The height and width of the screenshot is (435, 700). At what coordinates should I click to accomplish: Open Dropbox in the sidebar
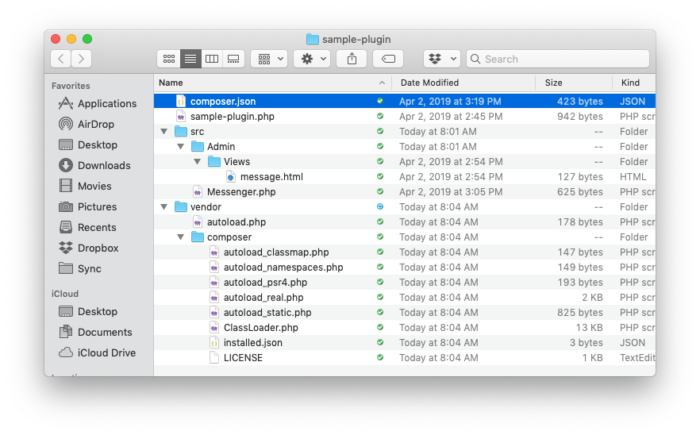tap(89, 248)
